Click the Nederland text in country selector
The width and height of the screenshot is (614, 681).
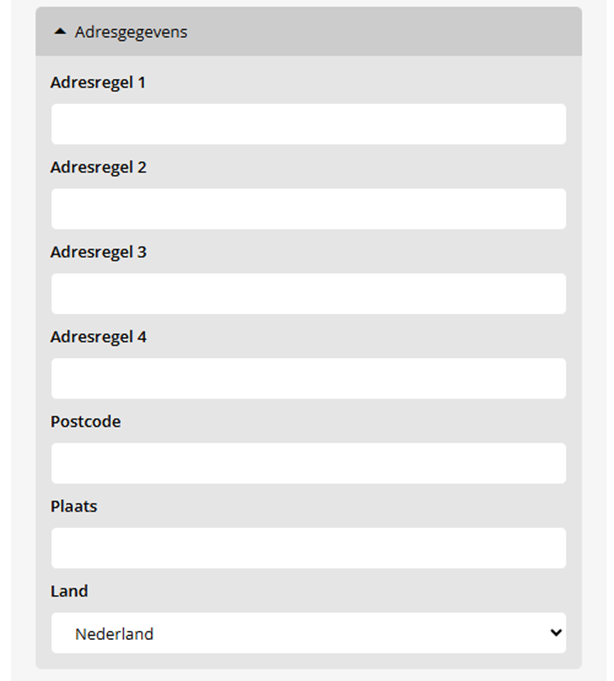[x=114, y=634]
